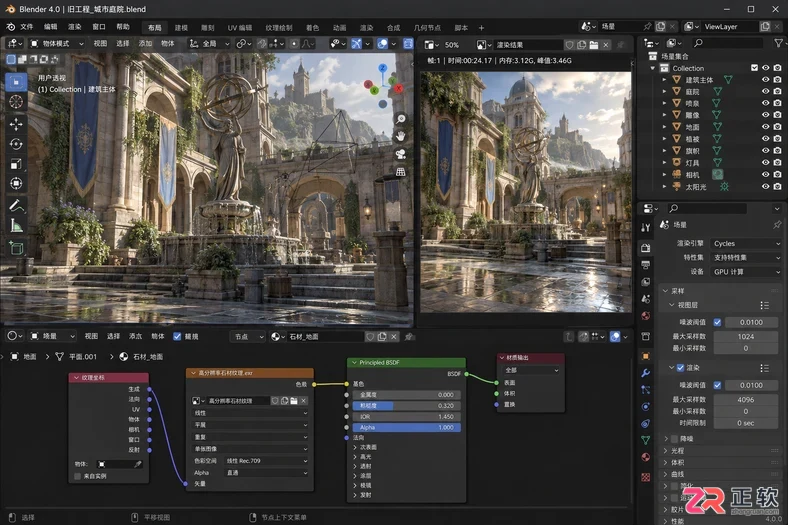Open the 色彩空间 线性 Rec.709 dropdown

[266, 461]
